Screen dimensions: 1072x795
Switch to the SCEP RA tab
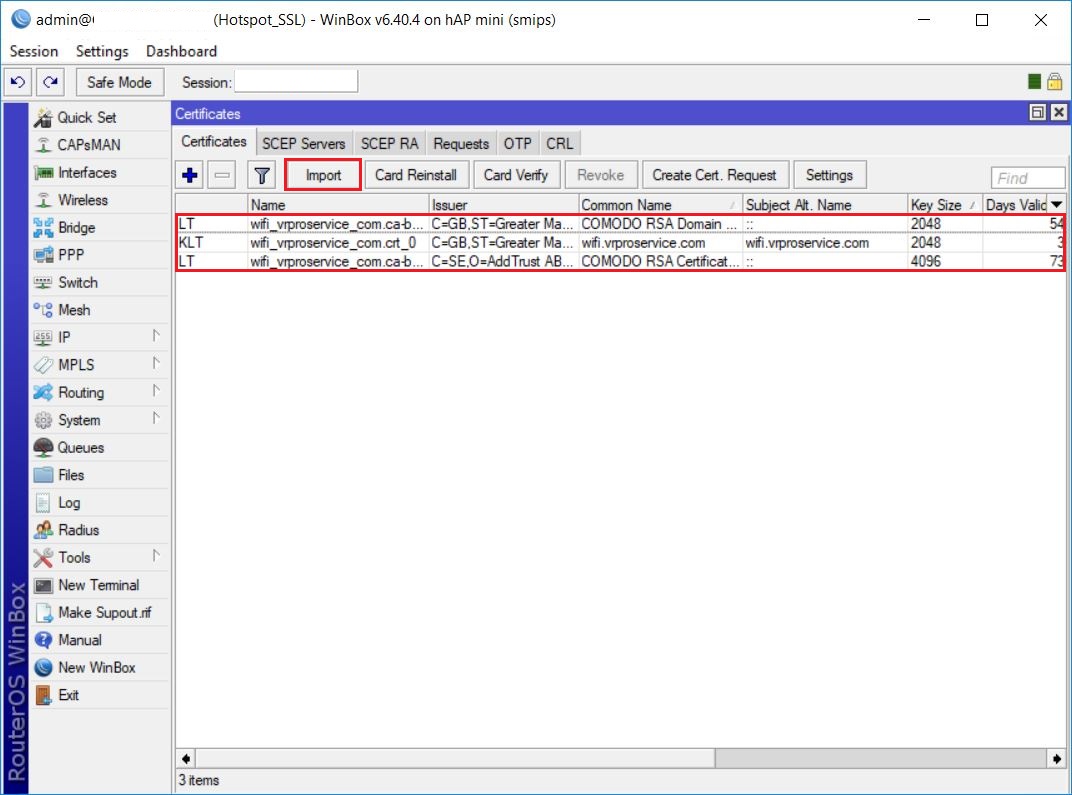tap(389, 144)
